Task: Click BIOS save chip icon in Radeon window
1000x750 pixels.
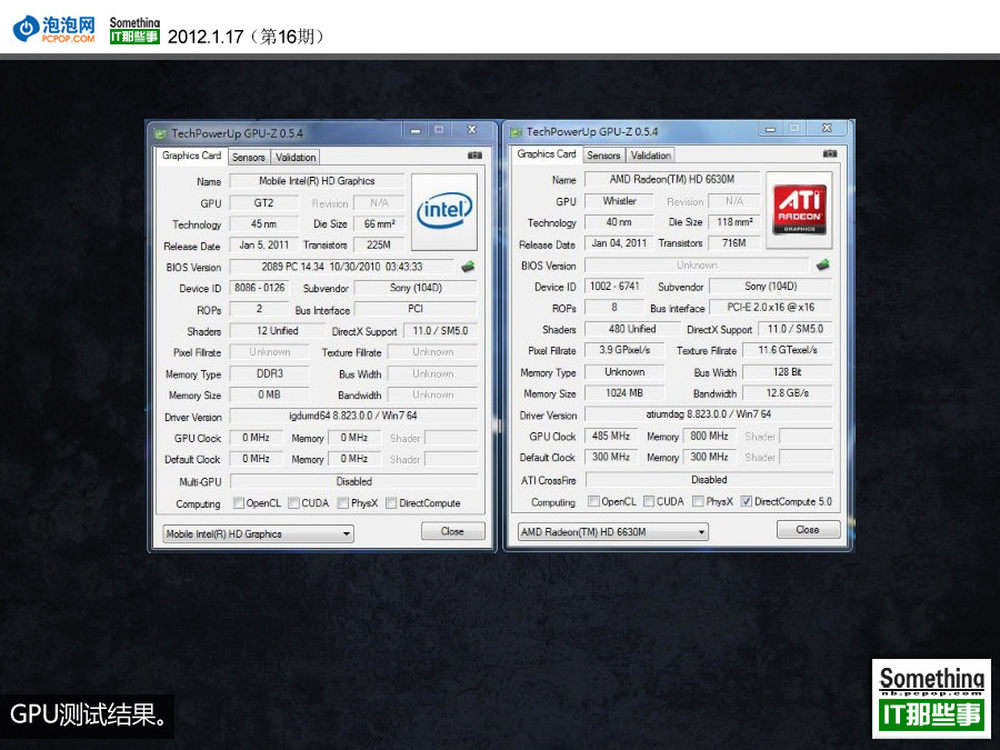Action: pyautogui.click(x=823, y=264)
